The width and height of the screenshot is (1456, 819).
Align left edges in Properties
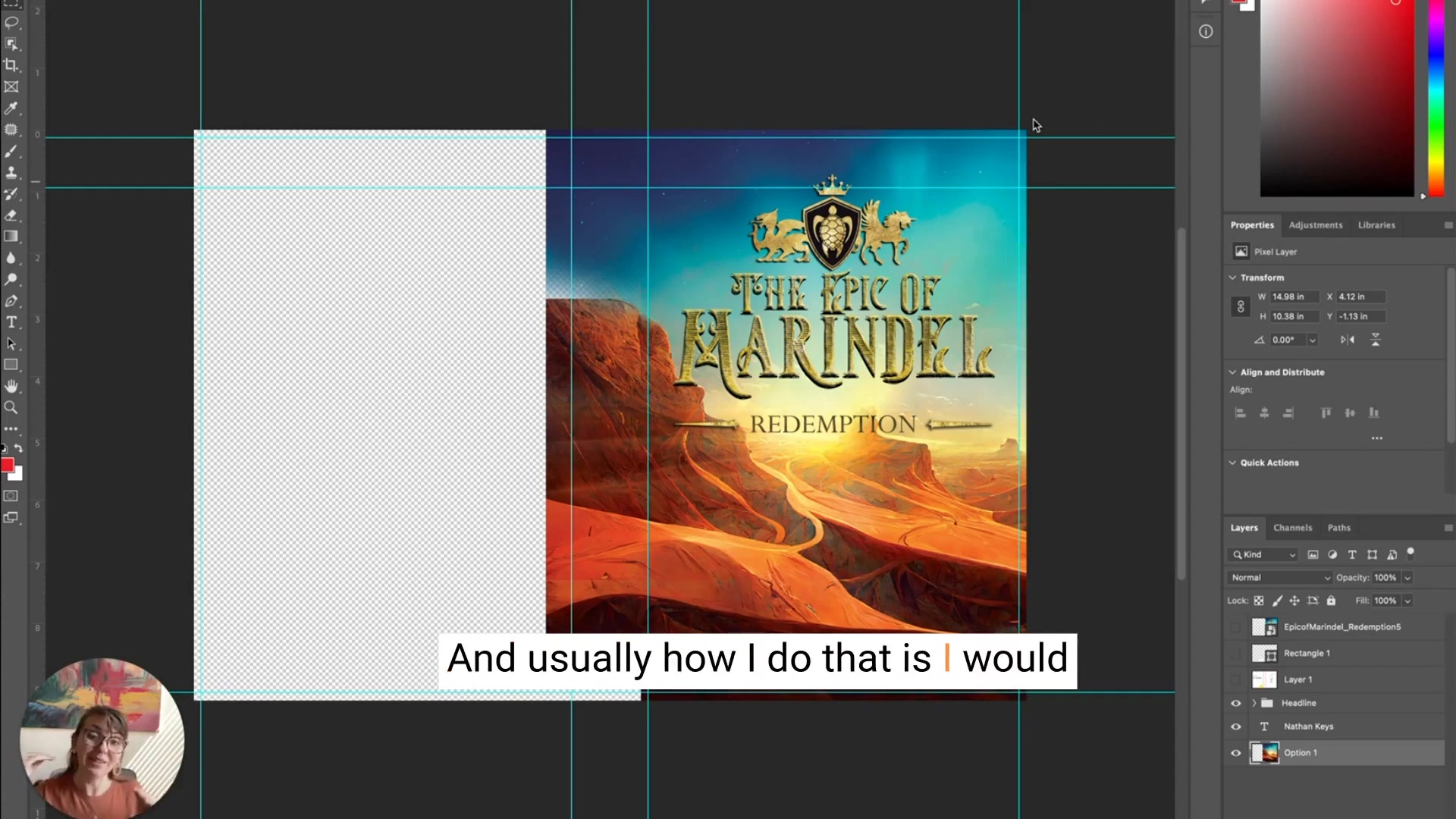pyautogui.click(x=1241, y=413)
